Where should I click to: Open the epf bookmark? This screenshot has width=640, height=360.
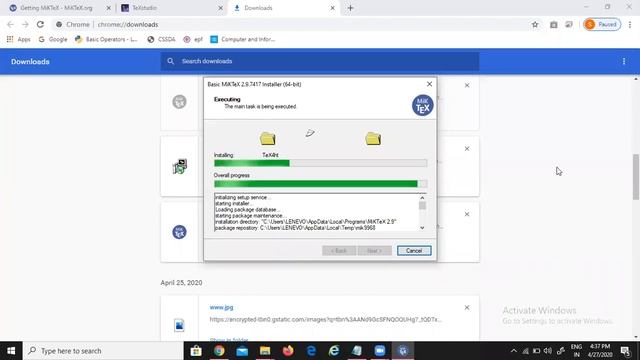pos(193,39)
